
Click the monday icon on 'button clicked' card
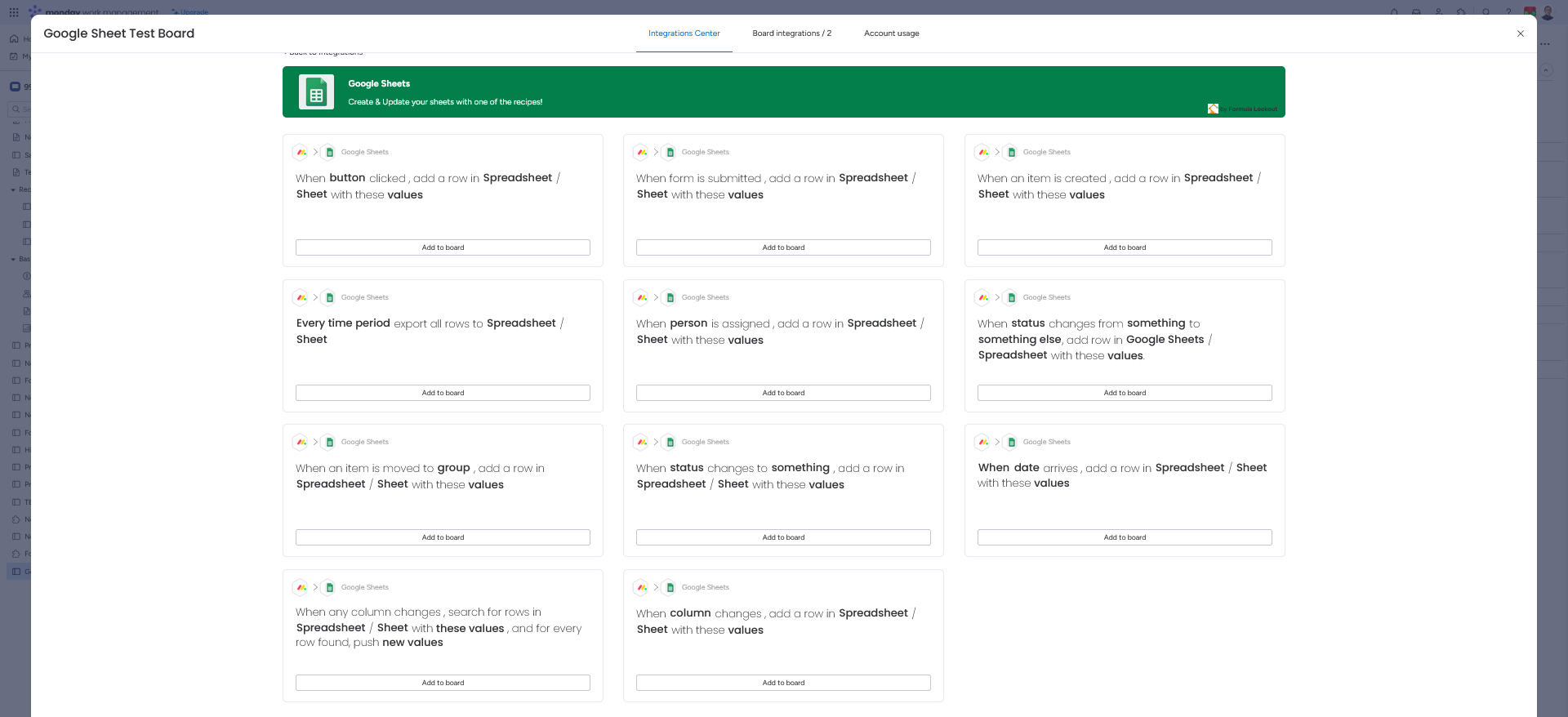point(301,152)
